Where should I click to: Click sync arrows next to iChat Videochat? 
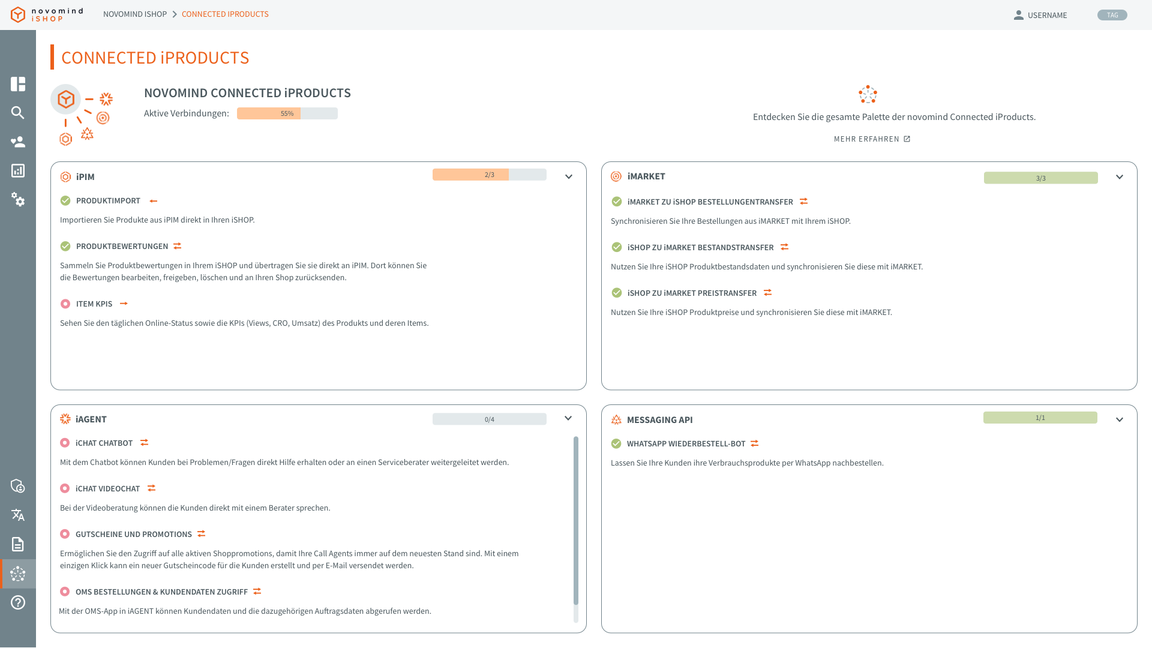[x=151, y=488]
